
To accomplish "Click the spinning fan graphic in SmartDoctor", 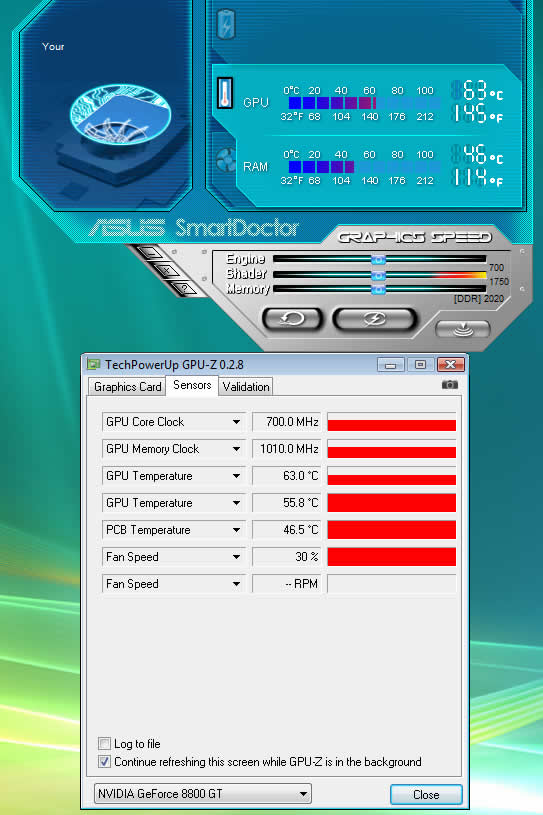I will (121, 115).
